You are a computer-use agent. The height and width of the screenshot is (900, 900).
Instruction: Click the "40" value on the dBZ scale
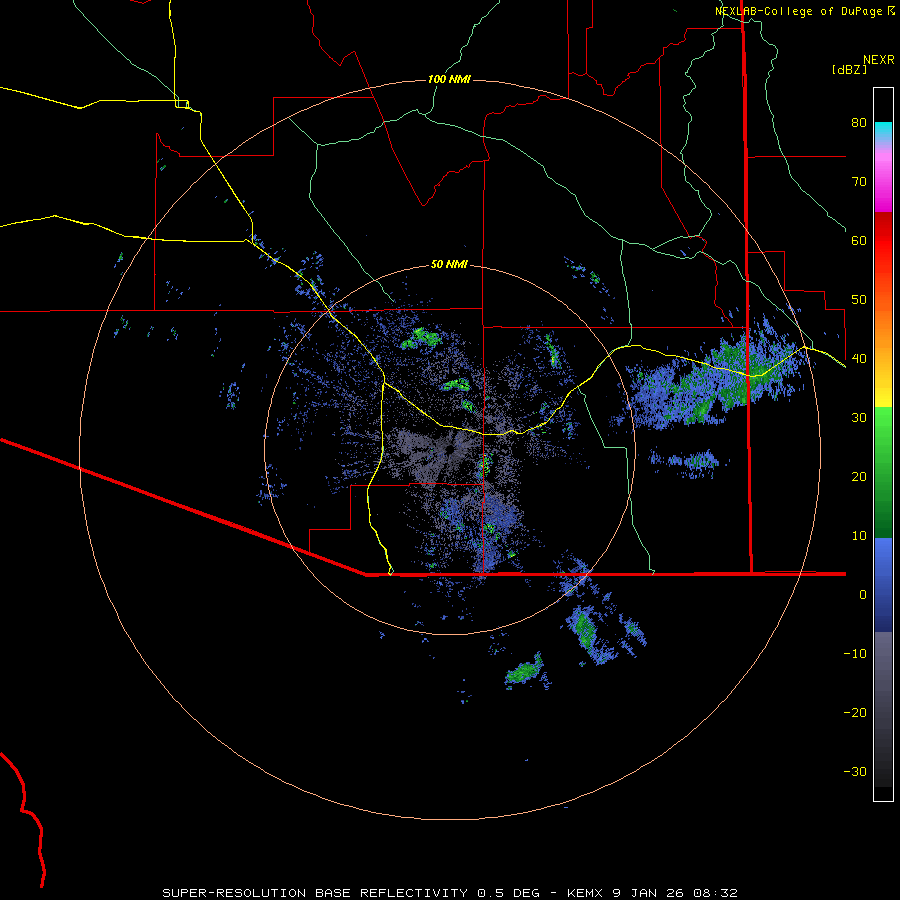pos(859,359)
